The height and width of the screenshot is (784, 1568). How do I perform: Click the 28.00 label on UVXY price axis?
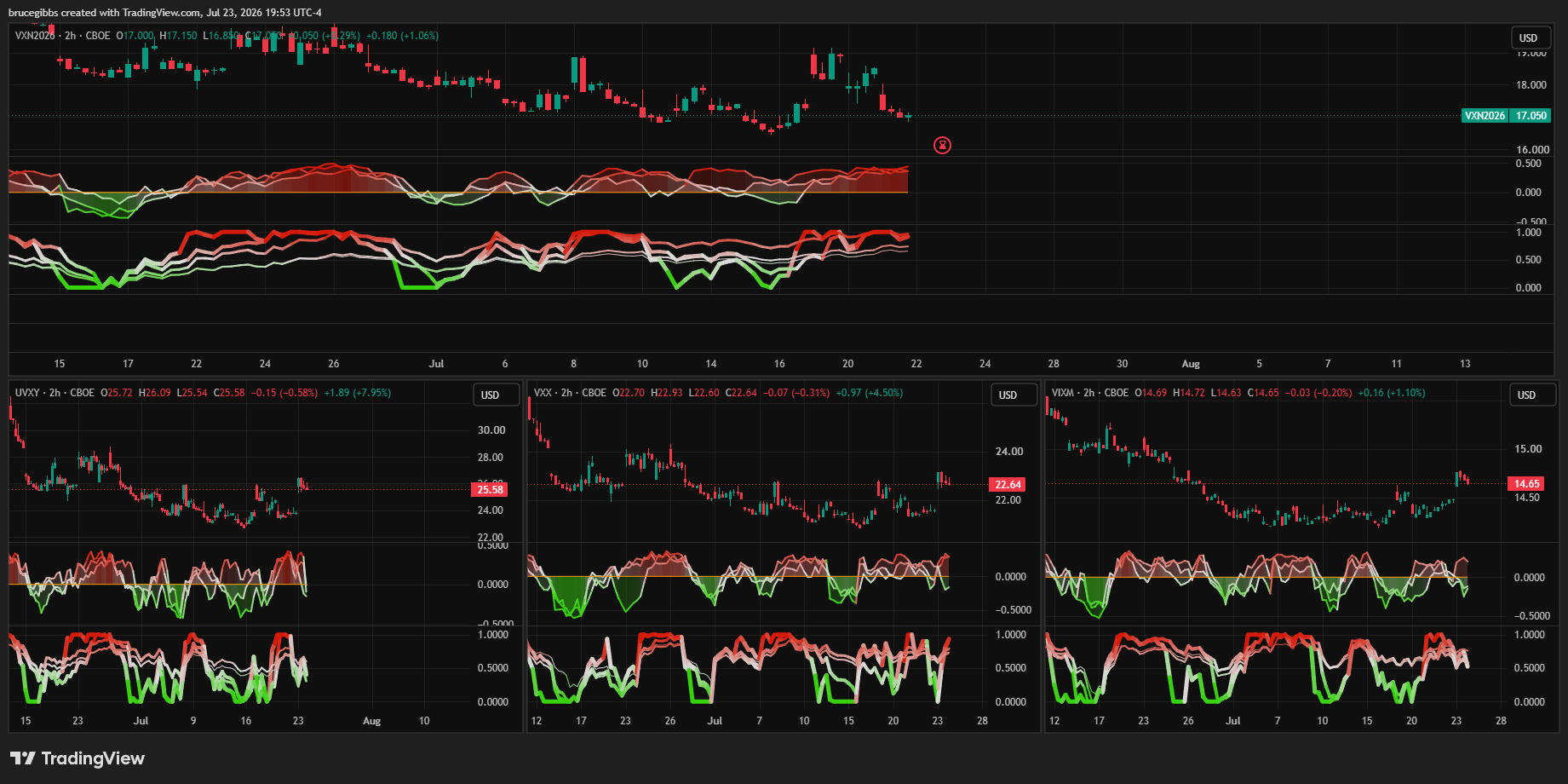pyautogui.click(x=491, y=458)
